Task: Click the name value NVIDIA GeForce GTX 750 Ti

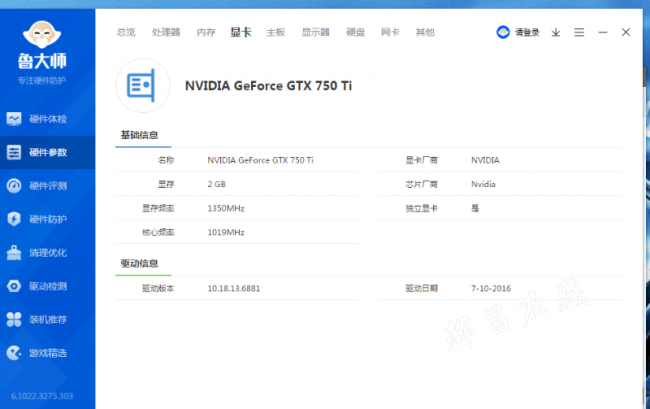Action: (260, 160)
